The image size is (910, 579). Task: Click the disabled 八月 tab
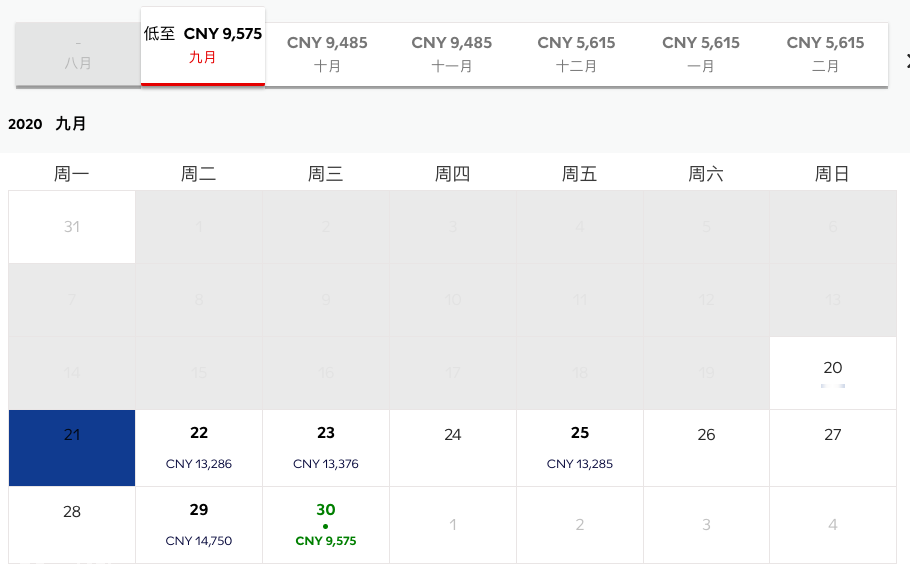(x=78, y=55)
